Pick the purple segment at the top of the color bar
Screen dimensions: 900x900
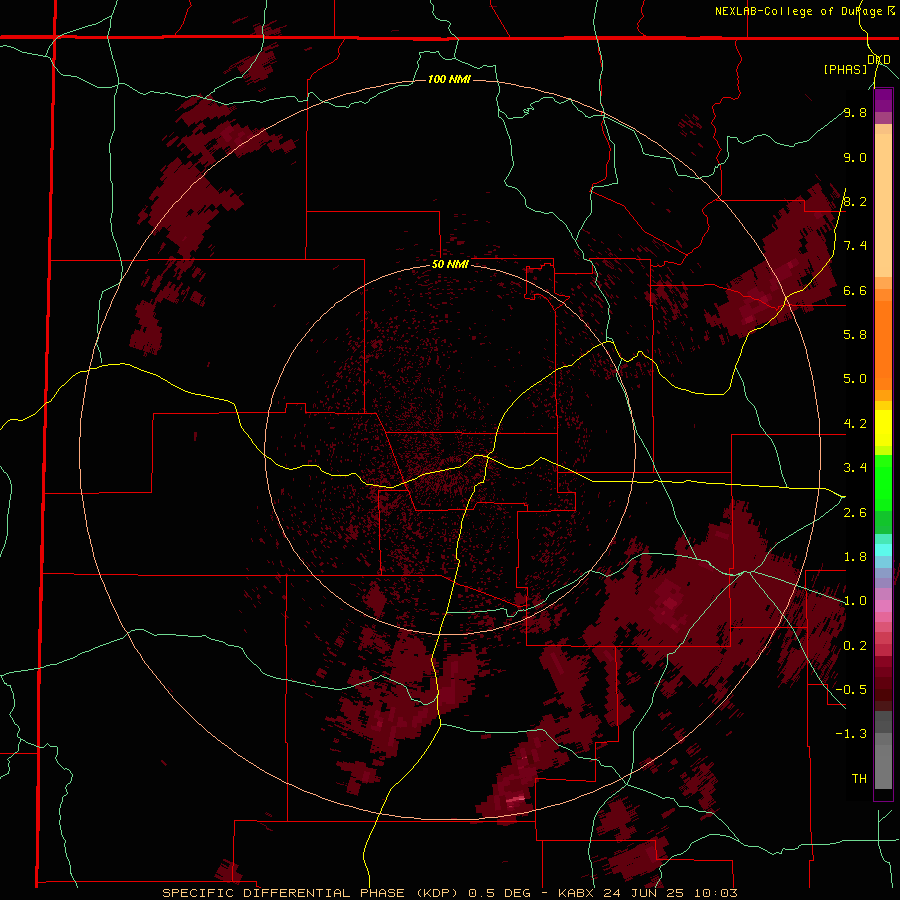tap(883, 100)
